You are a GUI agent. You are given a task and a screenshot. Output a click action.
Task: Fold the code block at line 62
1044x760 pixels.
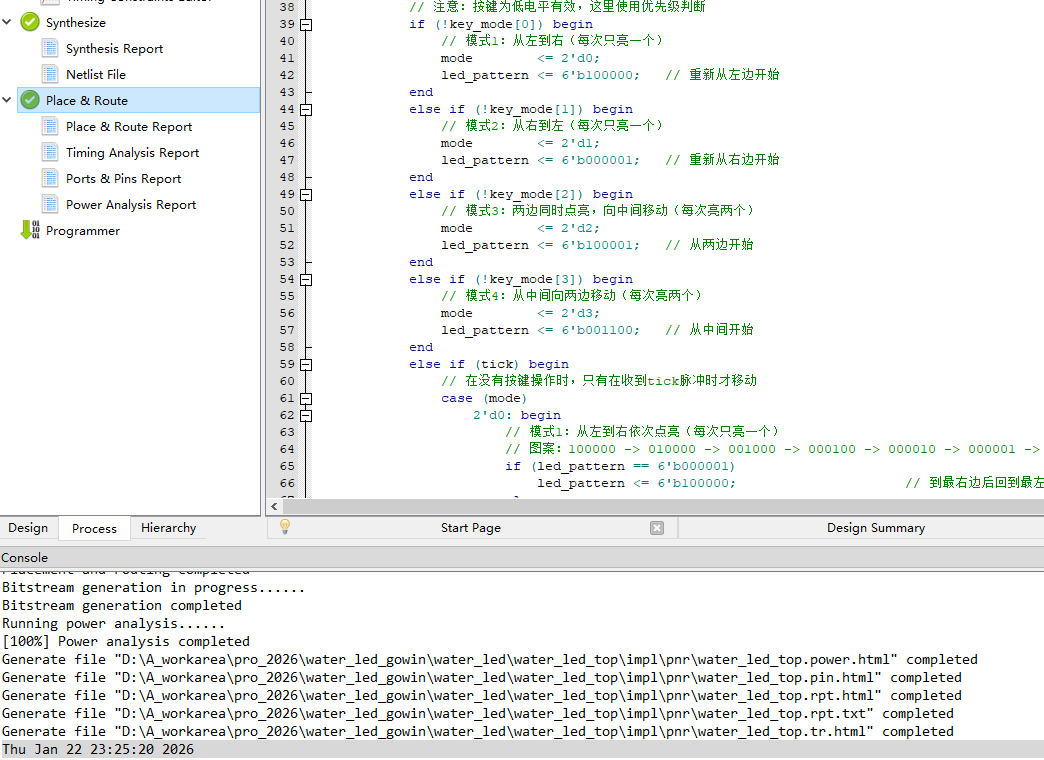pyautogui.click(x=306, y=416)
